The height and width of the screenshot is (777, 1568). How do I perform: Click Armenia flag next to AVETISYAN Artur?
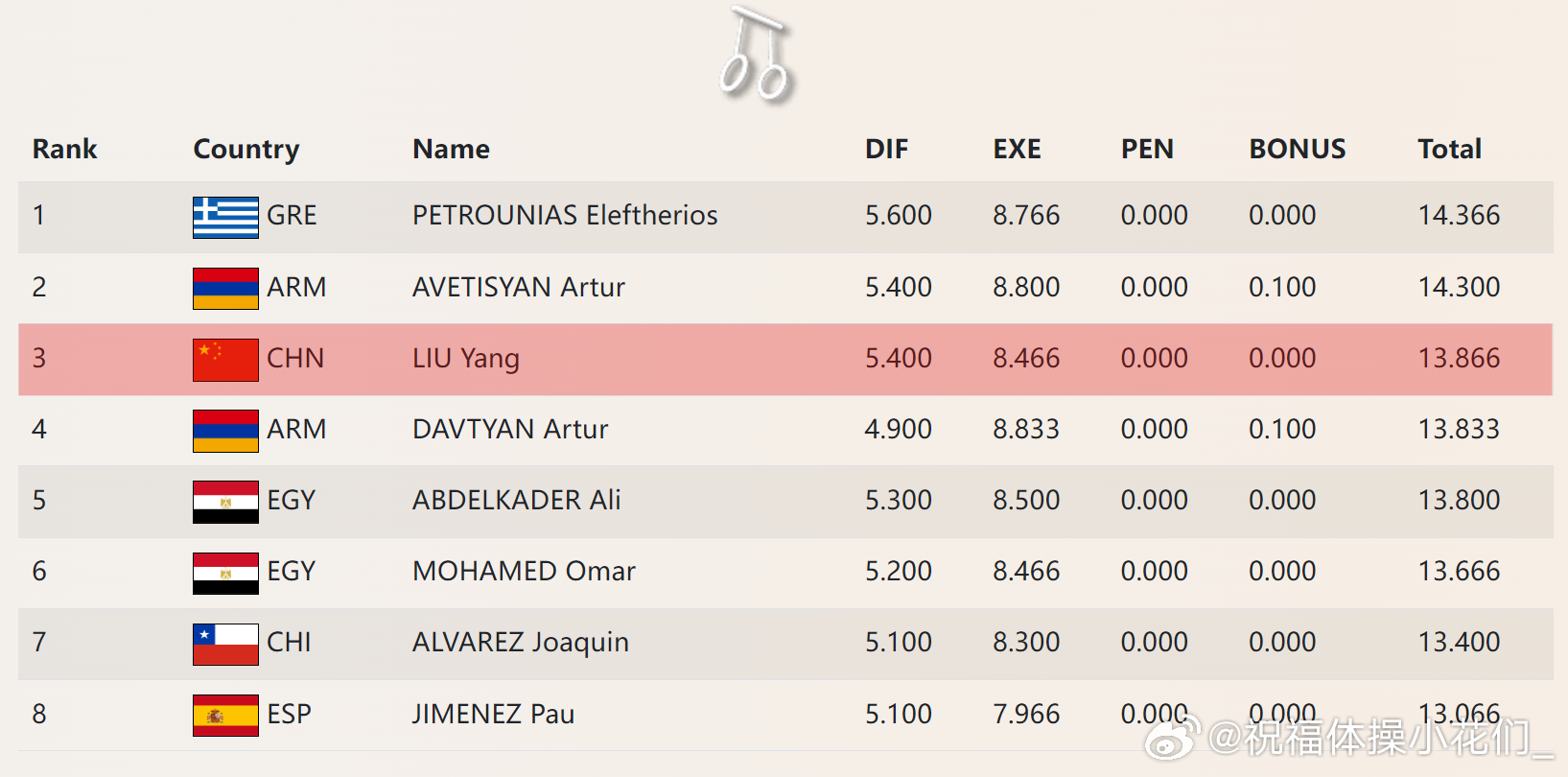225,289
